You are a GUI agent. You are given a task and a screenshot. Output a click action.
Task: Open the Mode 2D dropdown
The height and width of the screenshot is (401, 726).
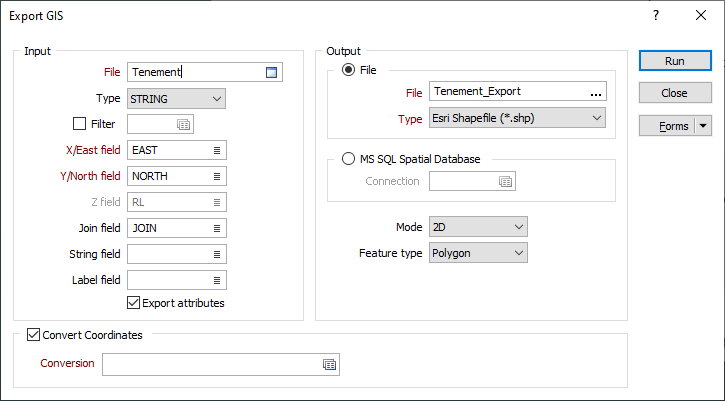point(478,227)
